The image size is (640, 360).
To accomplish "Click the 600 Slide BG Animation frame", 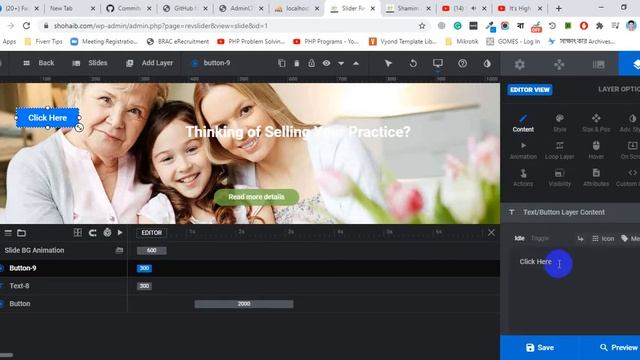I will point(151,251).
